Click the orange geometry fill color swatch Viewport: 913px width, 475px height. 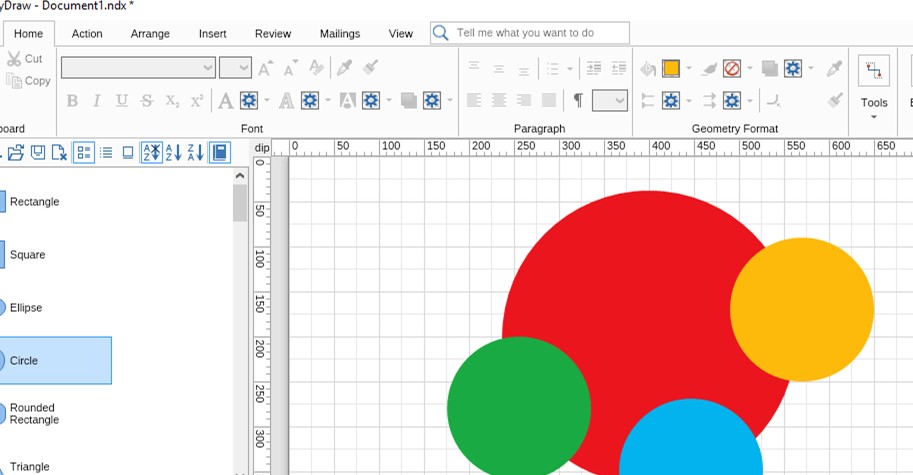point(671,68)
